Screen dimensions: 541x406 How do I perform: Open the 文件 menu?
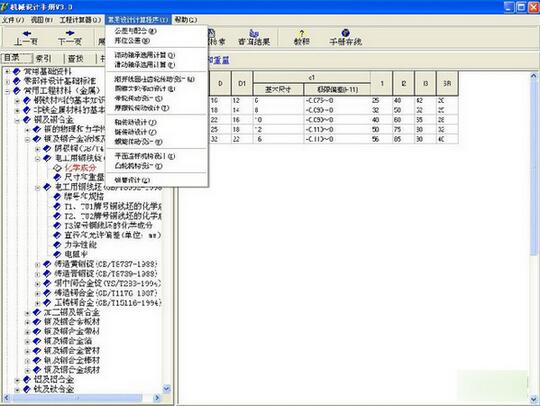(13, 20)
